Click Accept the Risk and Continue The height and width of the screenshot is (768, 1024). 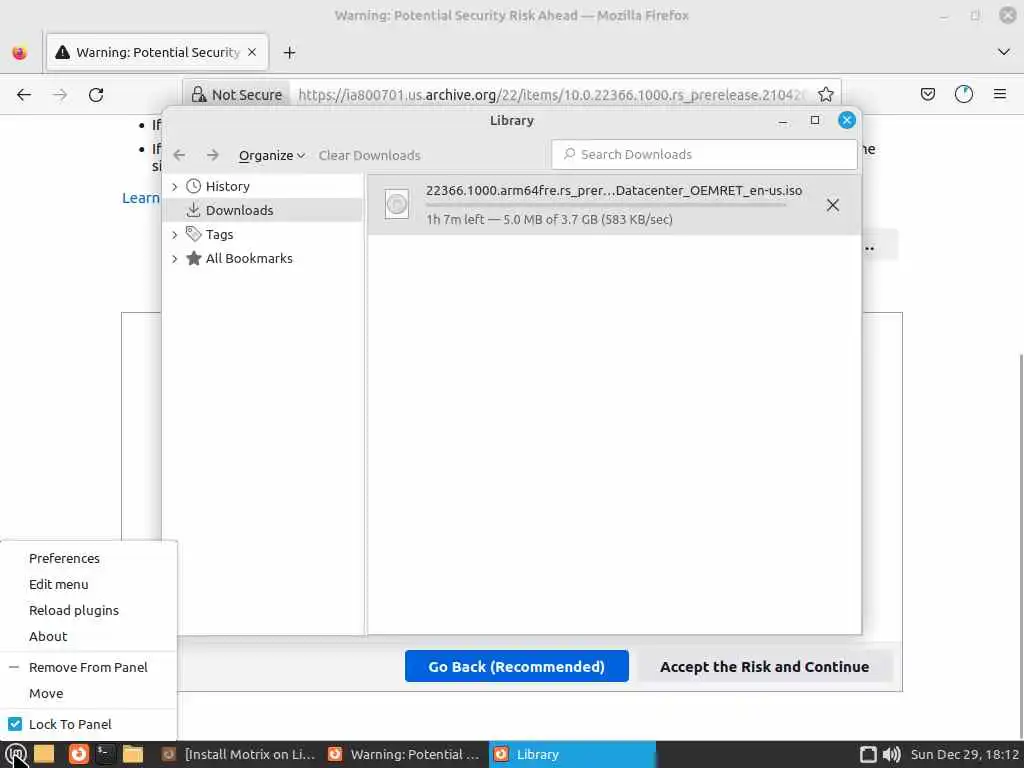(x=764, y=666)
